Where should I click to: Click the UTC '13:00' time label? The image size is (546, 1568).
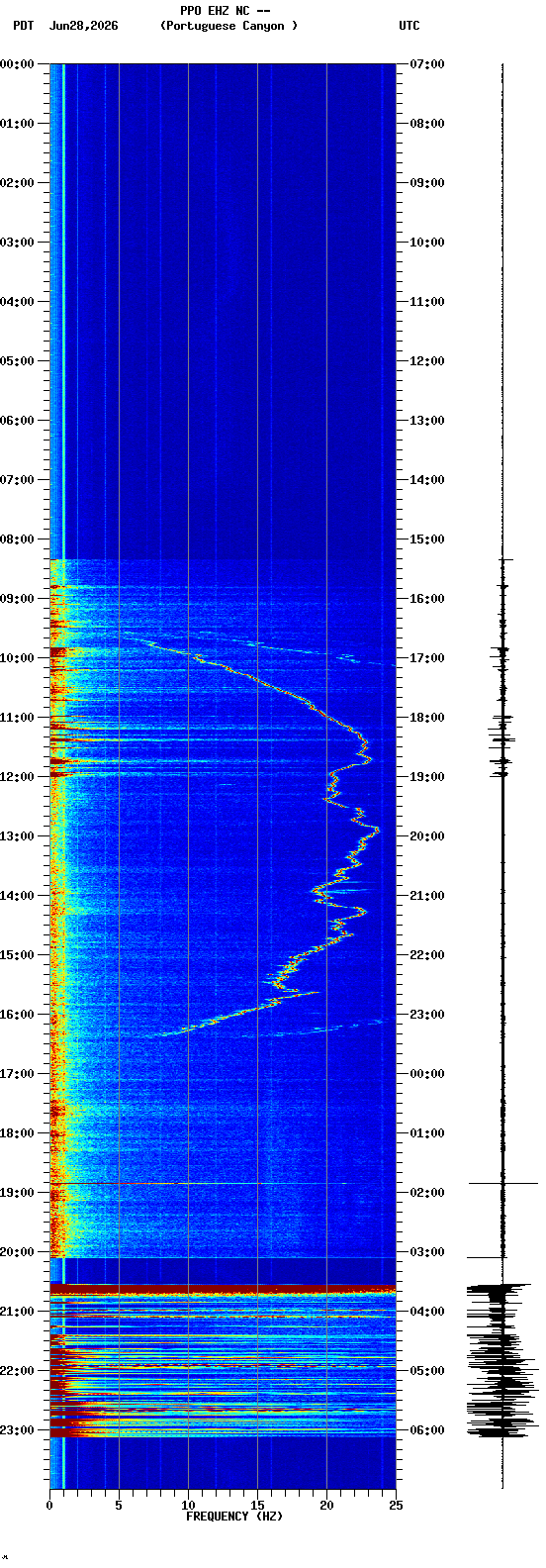click(x=427, y=421)
